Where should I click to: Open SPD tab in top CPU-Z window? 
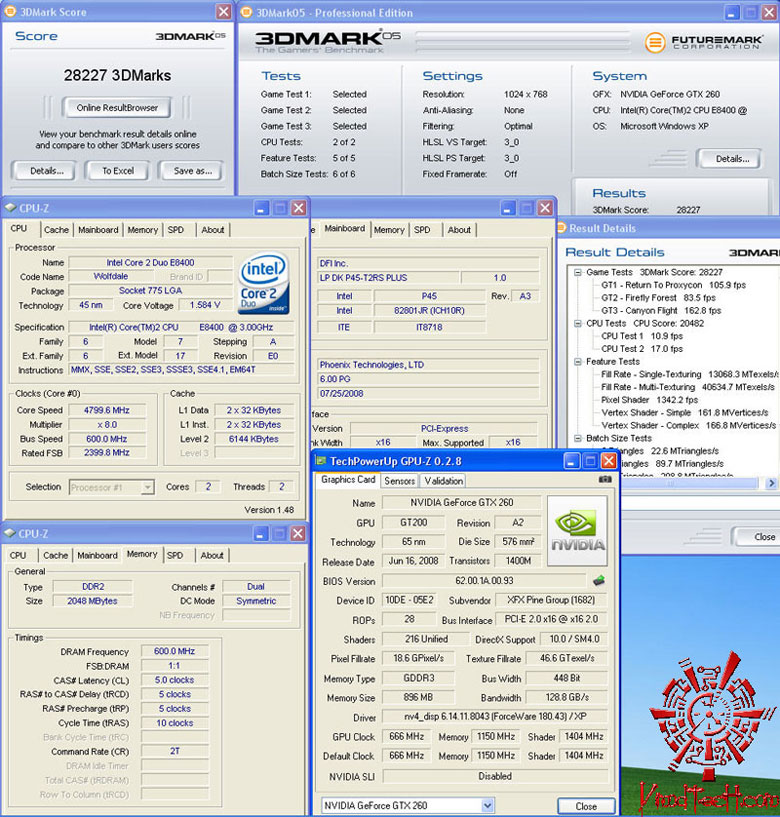coord(176,230)
